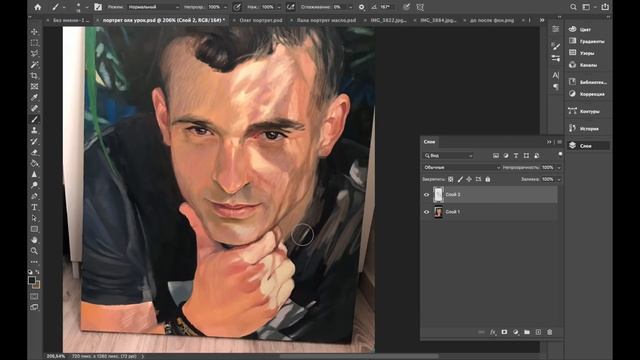Delete layer using trash icon
This screenshot has width=640, height=360.
click(x=550, y=332)
